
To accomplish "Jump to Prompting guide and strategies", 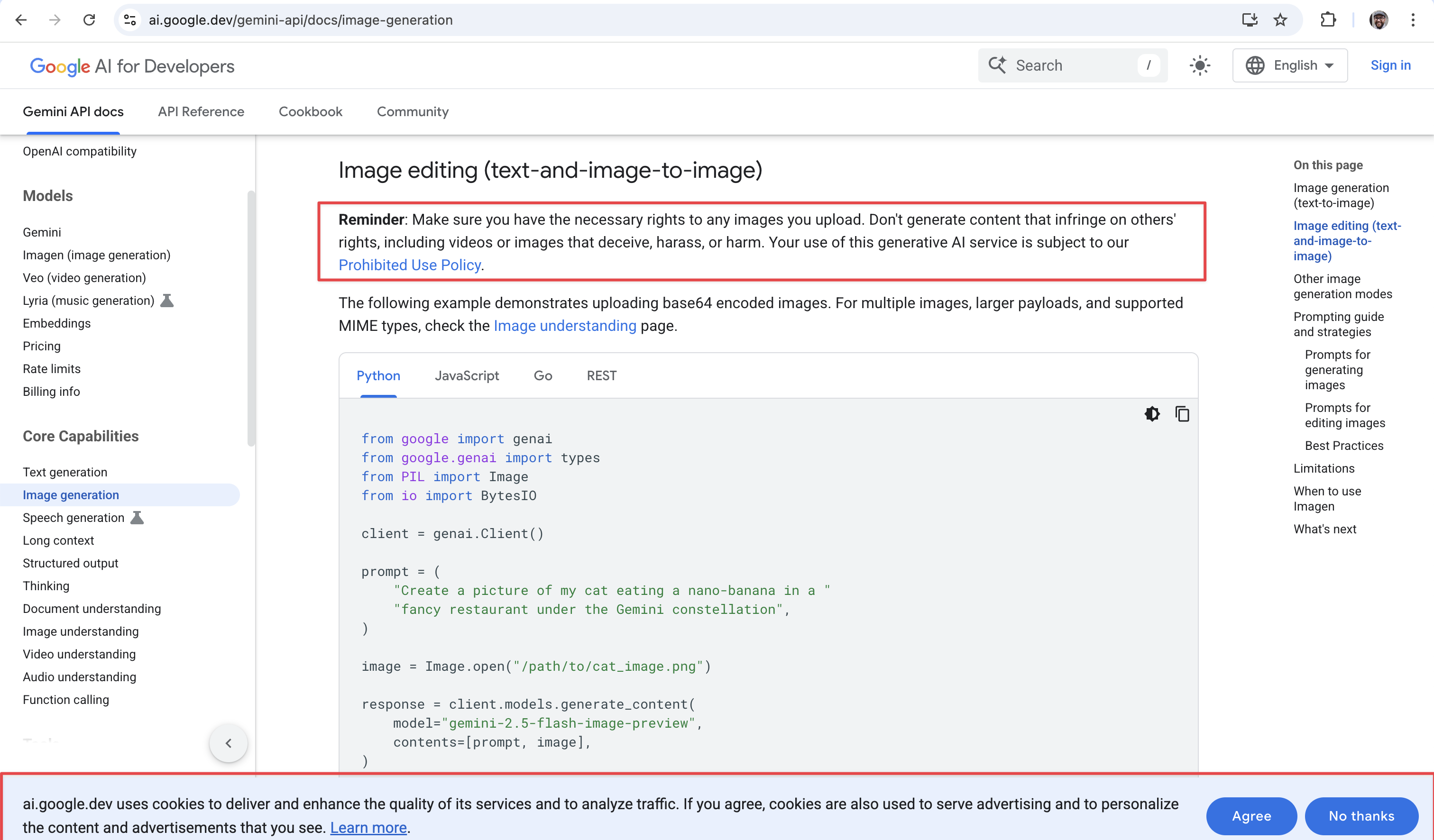I will (x=1338, y=324).
